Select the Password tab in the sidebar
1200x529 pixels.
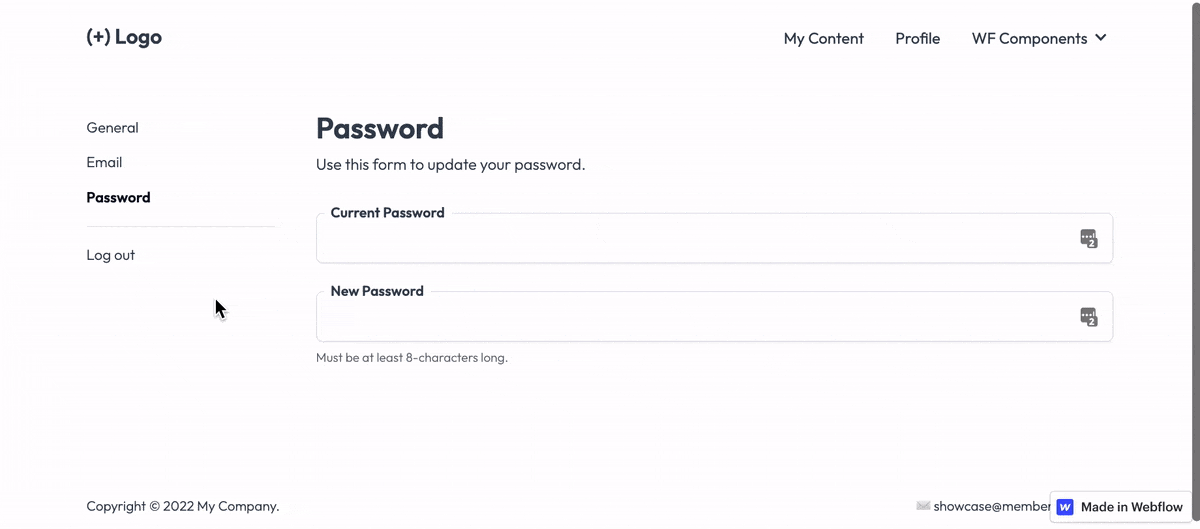coord(118,197)
